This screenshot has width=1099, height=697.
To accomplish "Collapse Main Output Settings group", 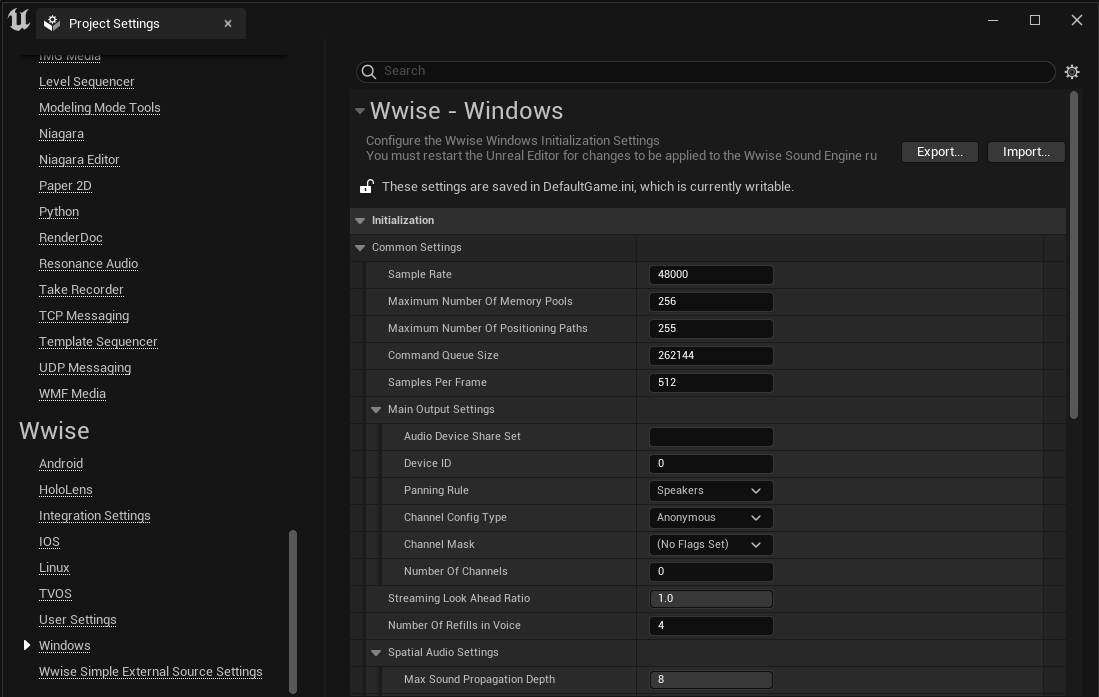I will (x=376, y=409).
